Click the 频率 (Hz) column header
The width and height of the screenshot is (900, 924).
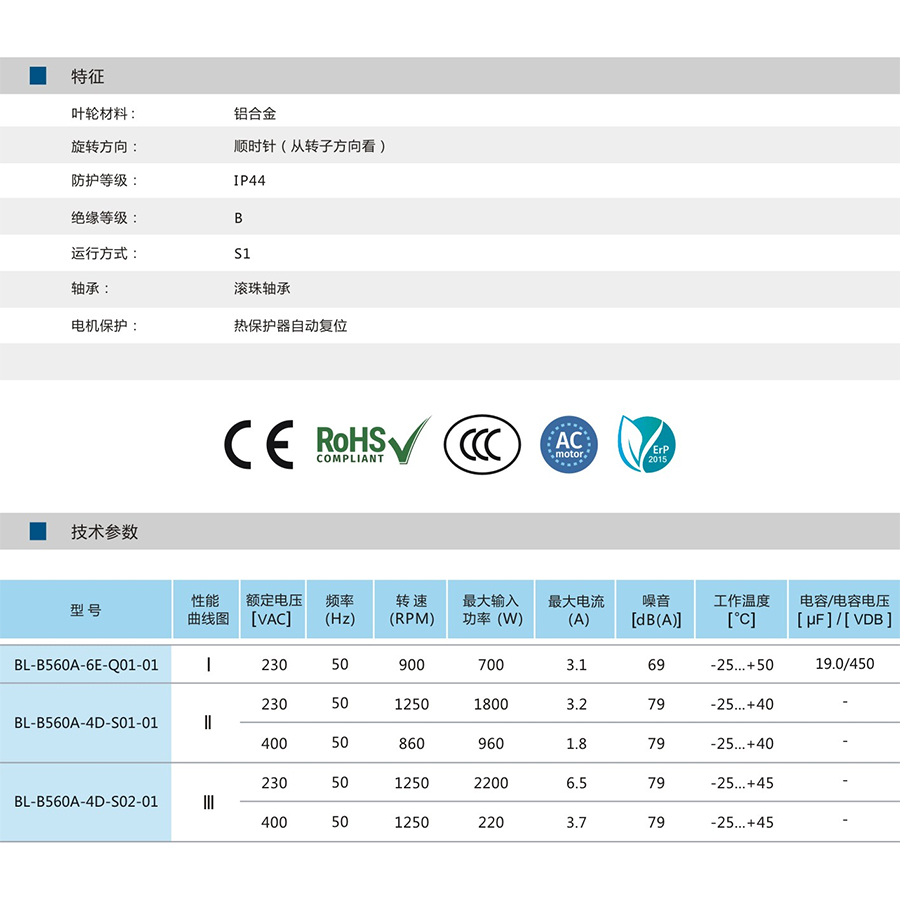click(340, 610)
